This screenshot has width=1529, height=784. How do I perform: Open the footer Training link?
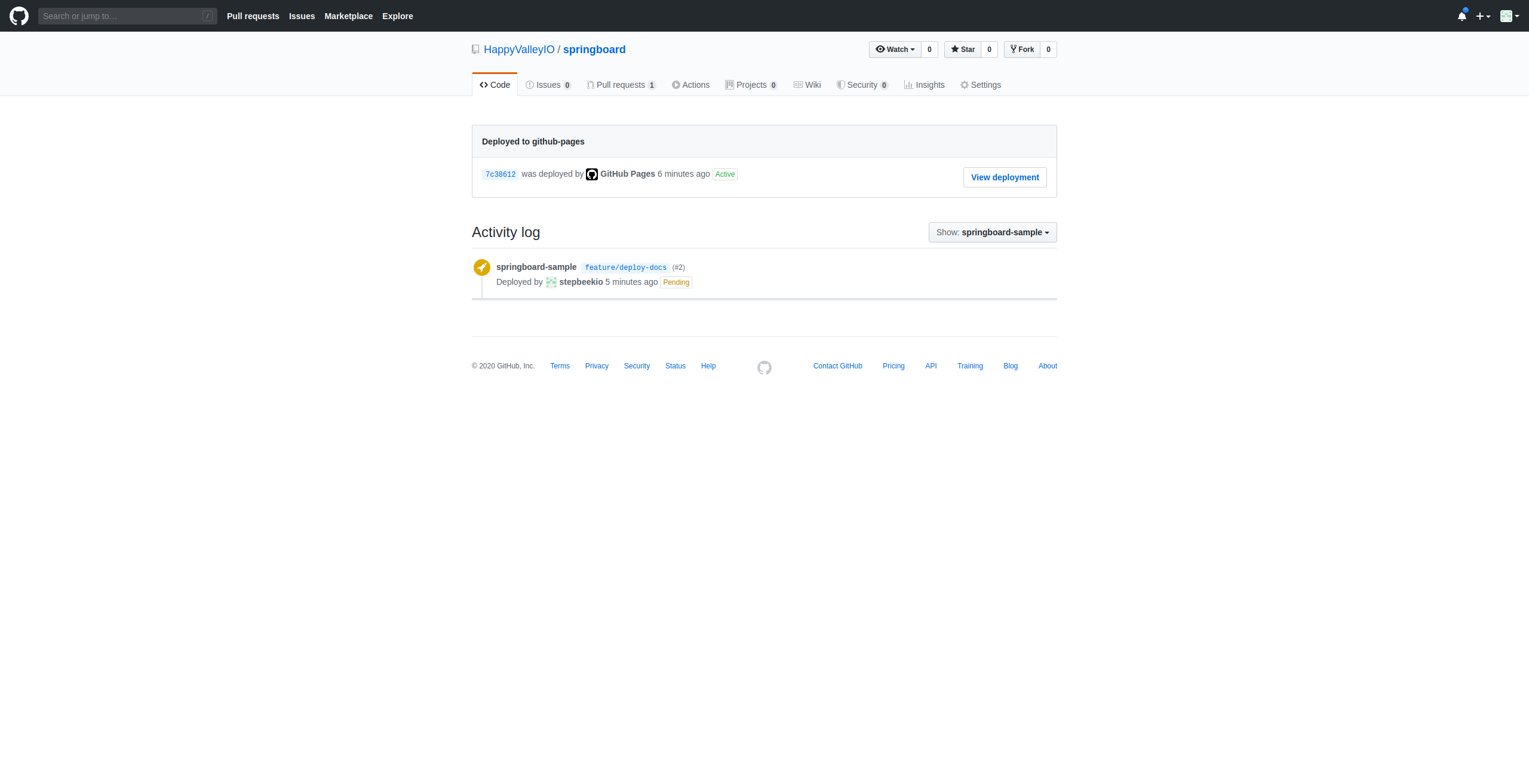[x=970, y=366]
